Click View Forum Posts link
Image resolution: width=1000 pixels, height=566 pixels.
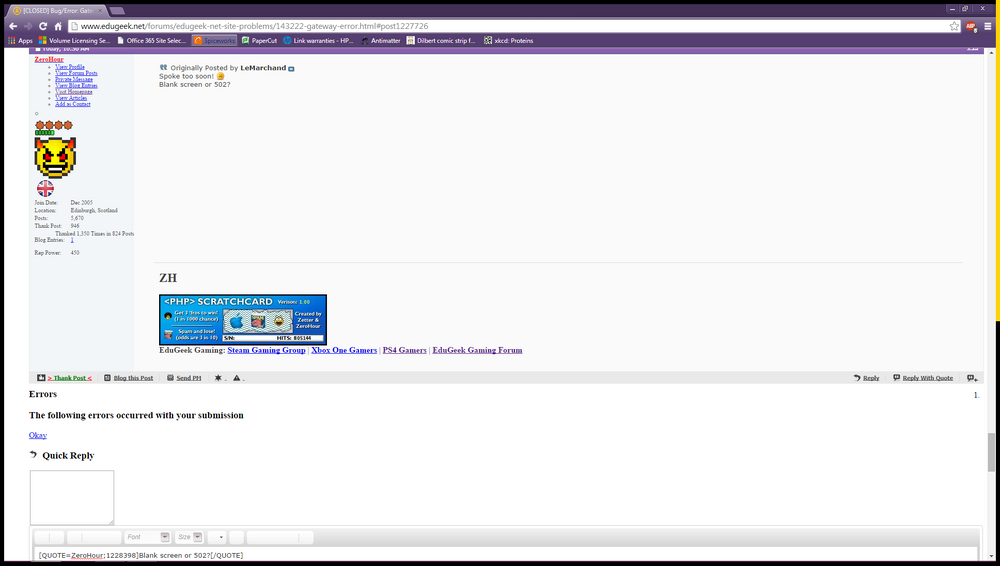pyautogui.click(x=76, y=73)
